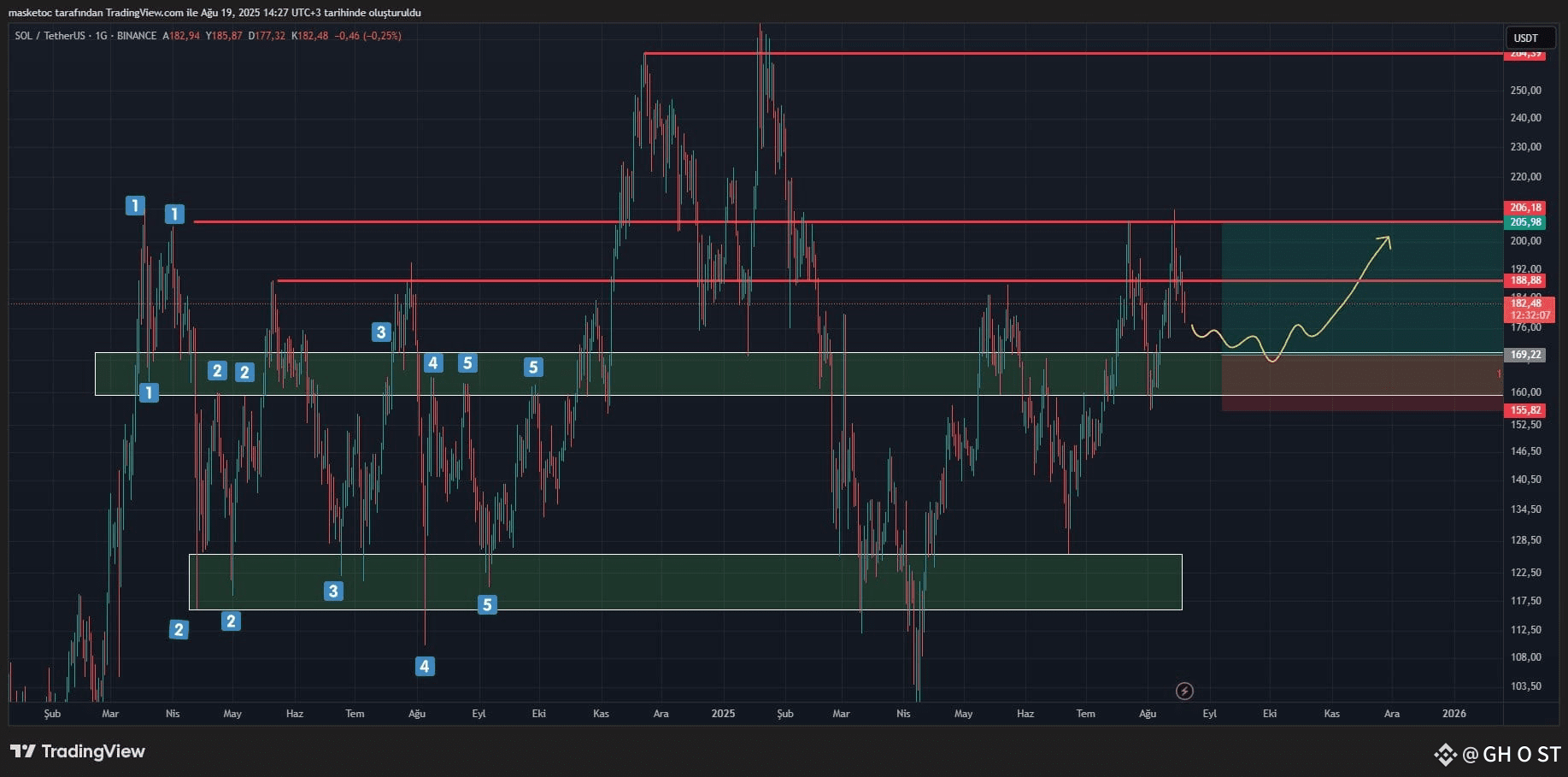Click the 112,50 price axis label

pyautogui.click(x=1526, y=630)
